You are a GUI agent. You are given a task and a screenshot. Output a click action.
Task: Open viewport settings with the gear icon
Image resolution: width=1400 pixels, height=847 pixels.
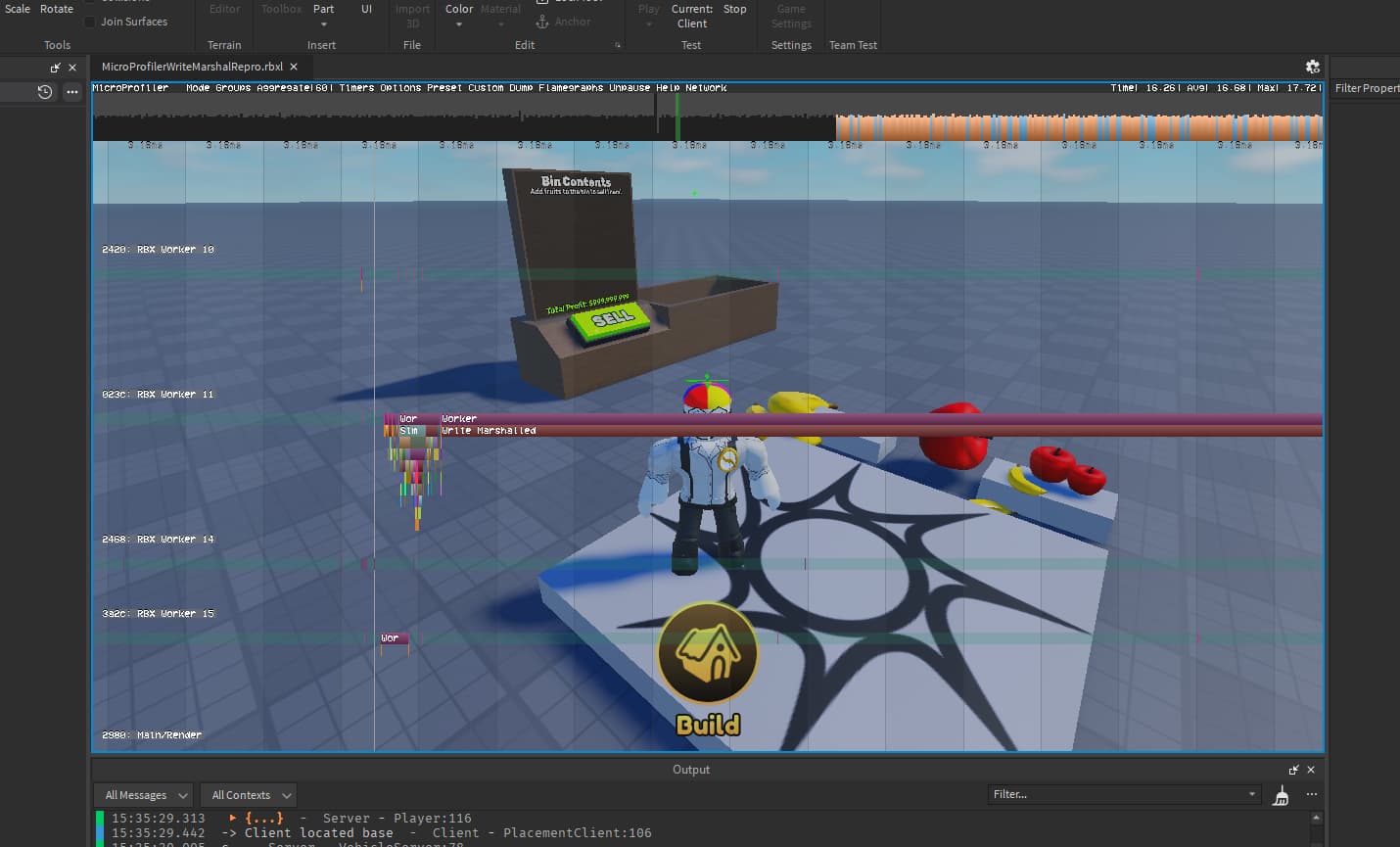pos(1313,67)
